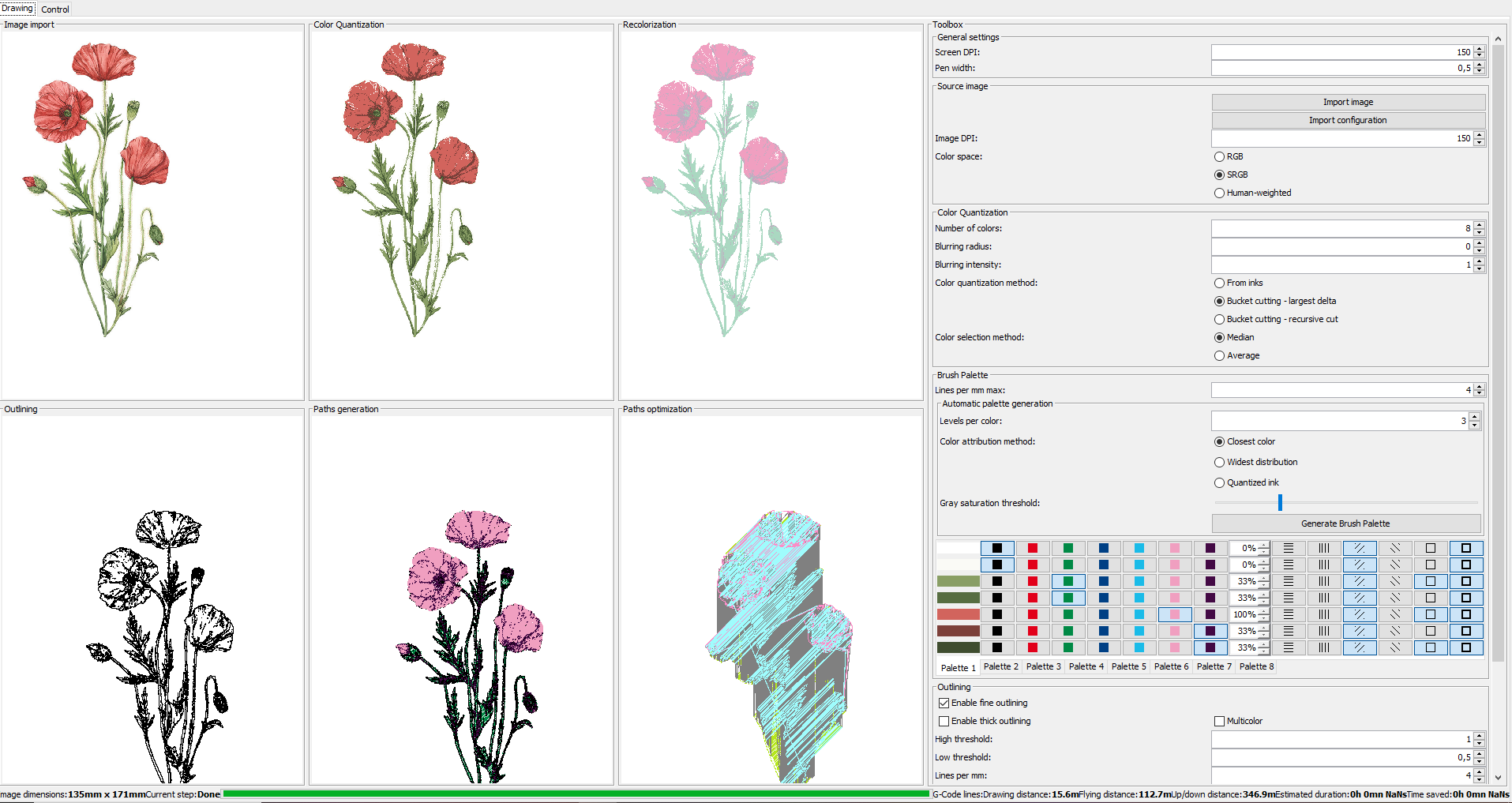Viewport: 1512px width, 803px height.
Task: Switch to the Palette 3 tab
Action: 1043,666
